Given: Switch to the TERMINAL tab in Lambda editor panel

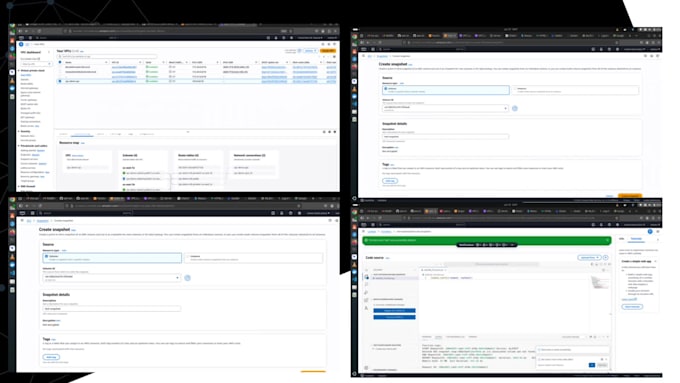Looking at the screenshot, I should pyautogui.click(x=472, y=337).
